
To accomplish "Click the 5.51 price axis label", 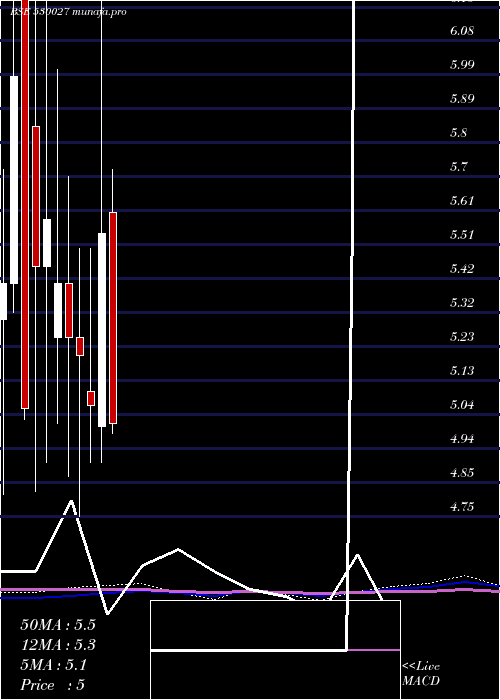I will pos(461,235).
